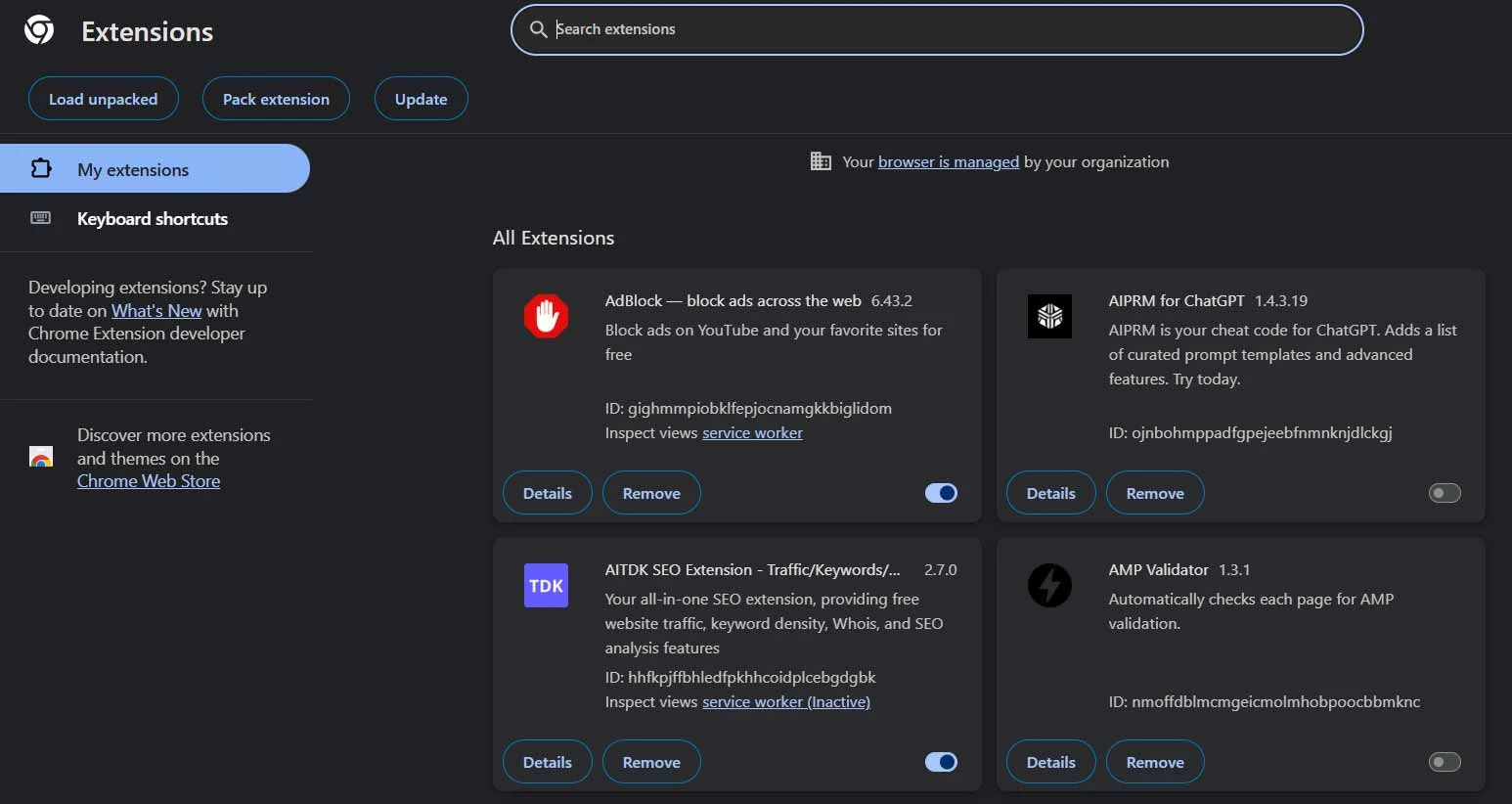Click the Load unpacked button
1512x804 pixels.
[x=104, y=99]
